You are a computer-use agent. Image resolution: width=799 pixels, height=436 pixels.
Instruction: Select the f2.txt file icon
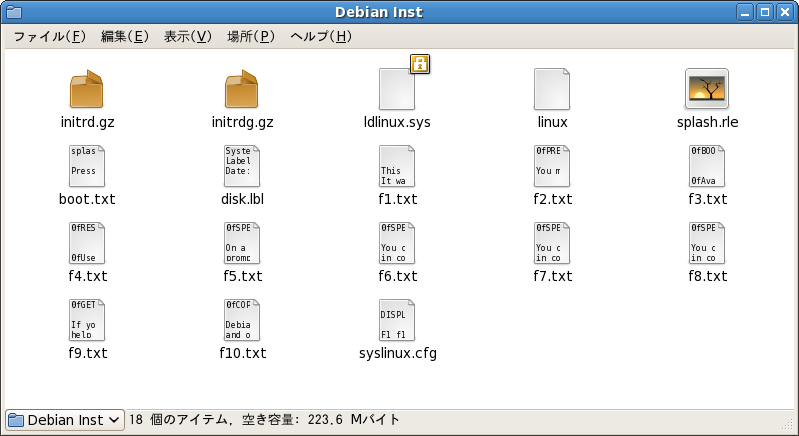551,166
